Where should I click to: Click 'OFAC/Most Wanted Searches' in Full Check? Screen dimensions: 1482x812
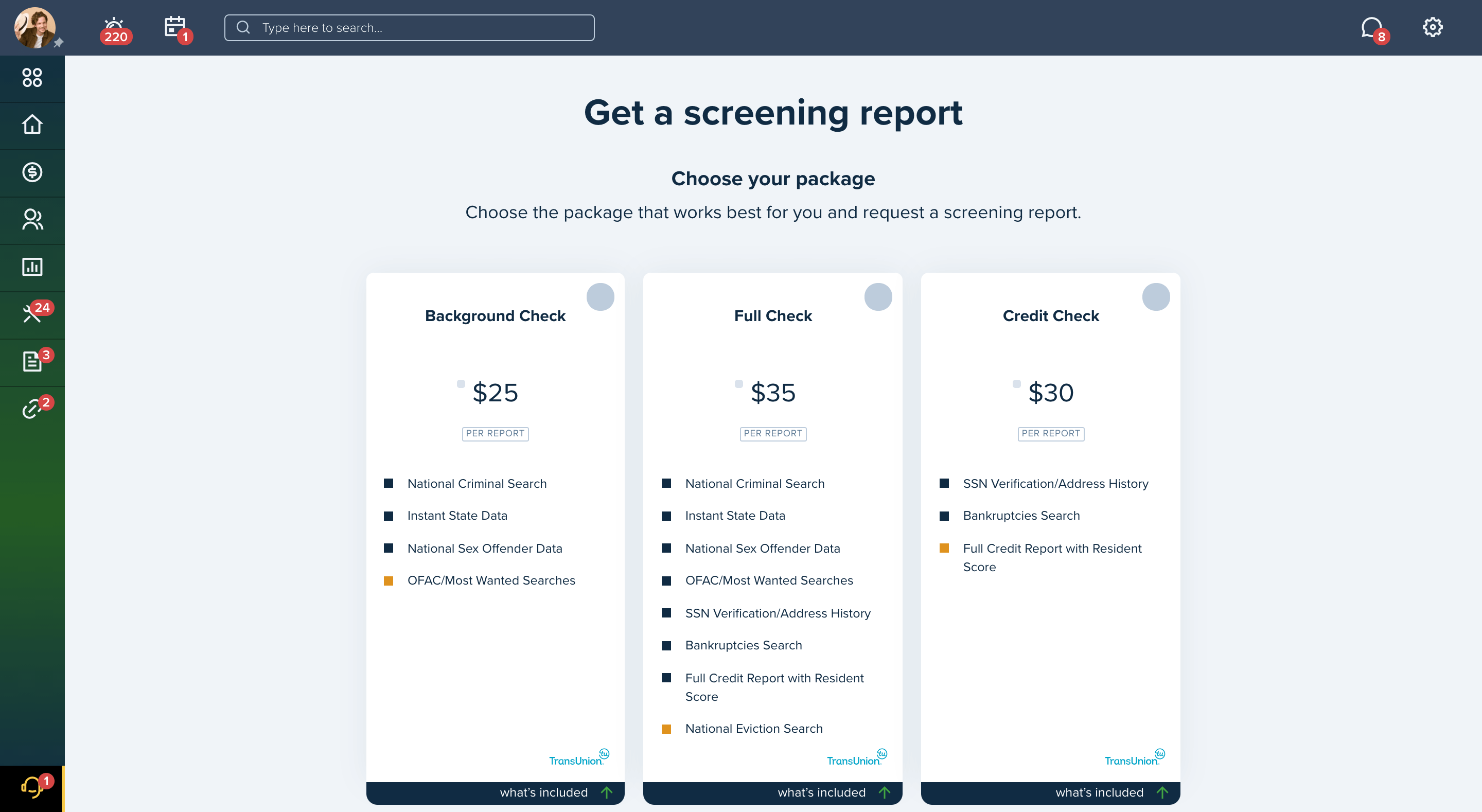pos(769,580)
